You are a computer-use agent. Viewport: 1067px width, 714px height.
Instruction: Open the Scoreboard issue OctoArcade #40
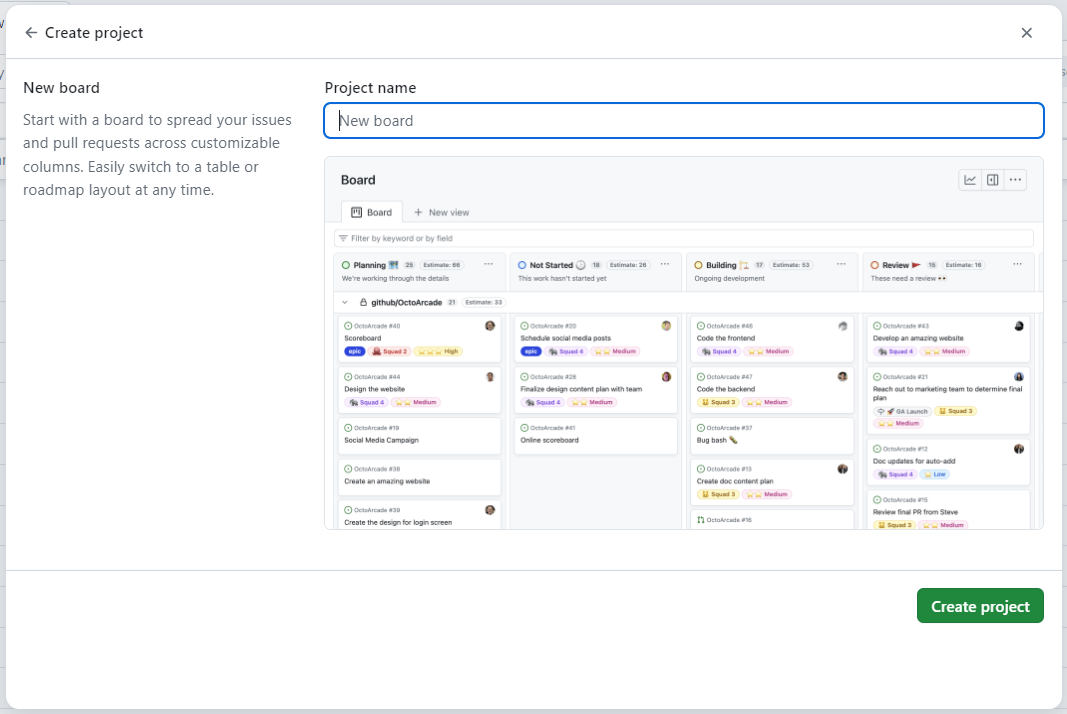[366, 338]
